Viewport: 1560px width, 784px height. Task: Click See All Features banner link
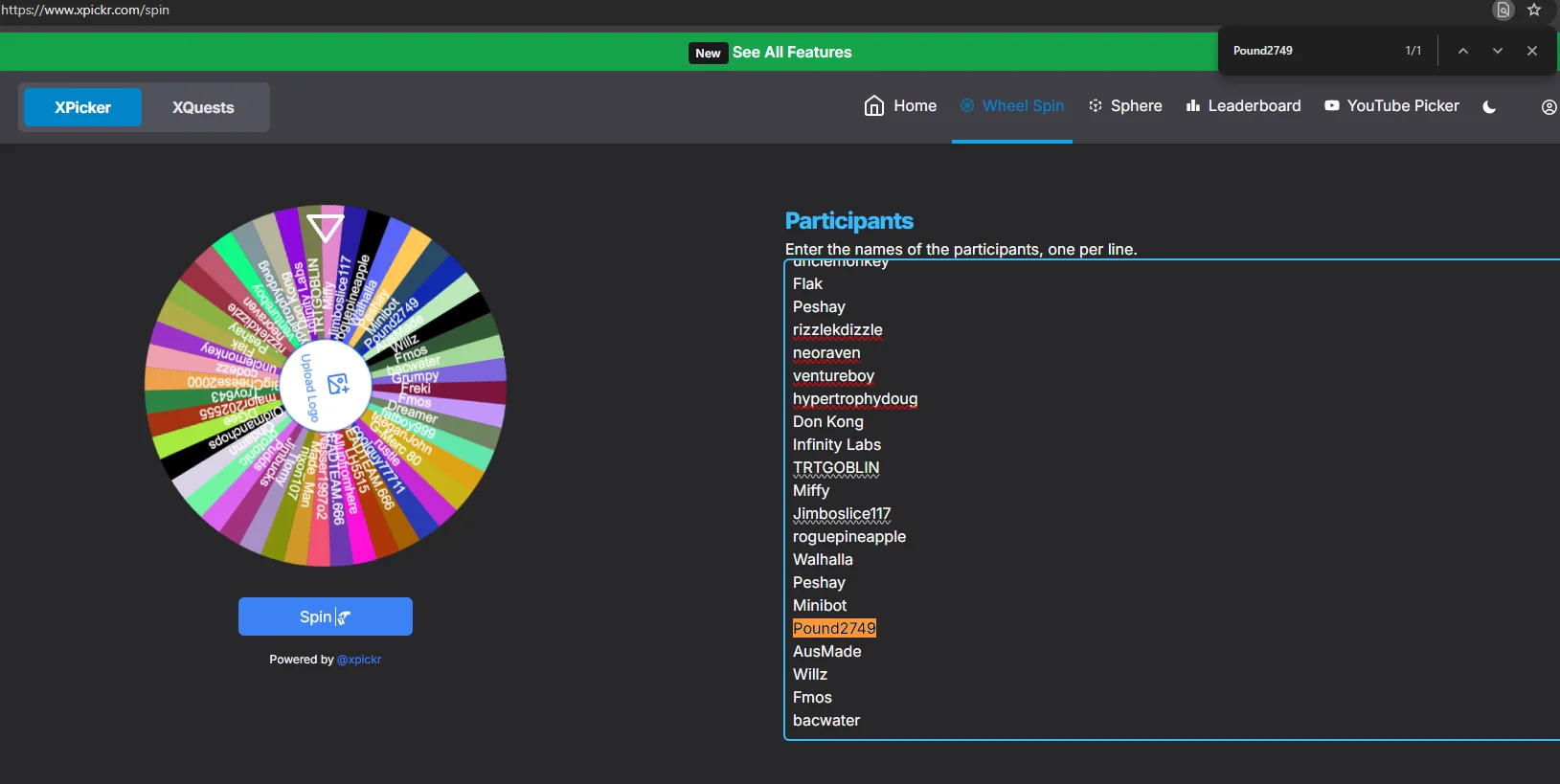click(x=792, y=53)
